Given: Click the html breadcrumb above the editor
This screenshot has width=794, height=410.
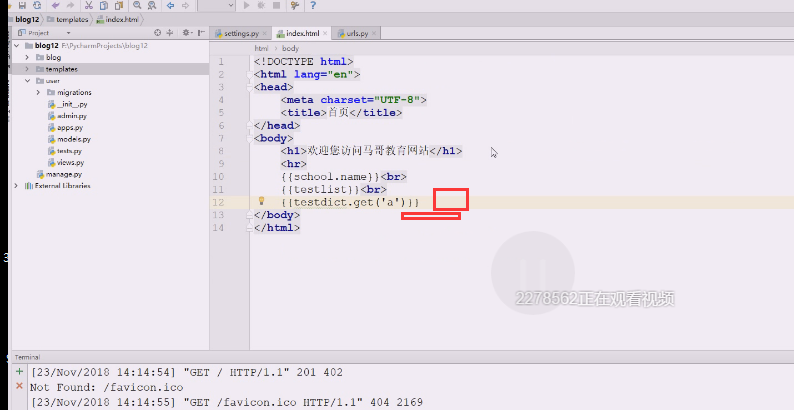Looking at the screenshot, I should click(261, 49).
